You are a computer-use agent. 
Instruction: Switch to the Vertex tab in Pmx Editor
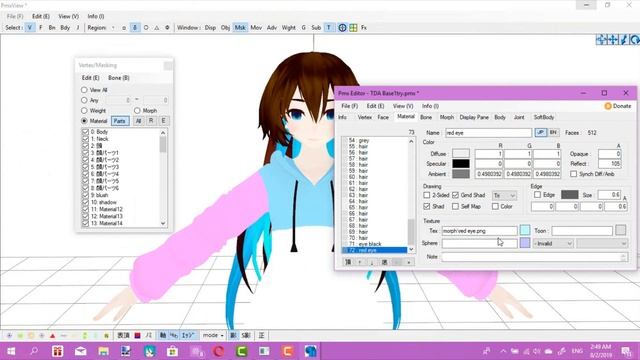click(x=364, y=117)
